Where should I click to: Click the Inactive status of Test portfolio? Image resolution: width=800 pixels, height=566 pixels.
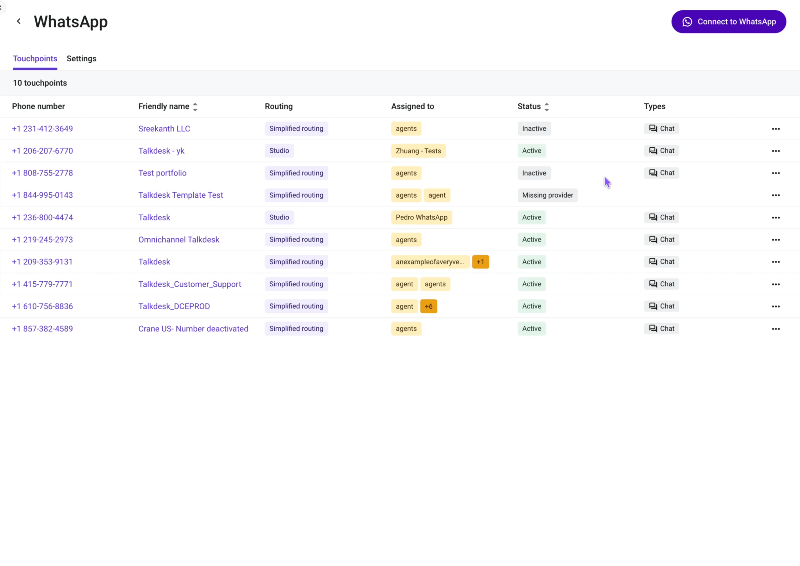(534, 173)
